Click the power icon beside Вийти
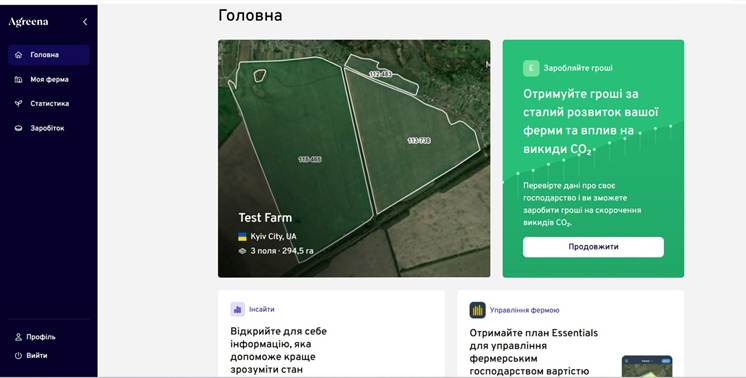Screen dimensions: 746x378 18,355
